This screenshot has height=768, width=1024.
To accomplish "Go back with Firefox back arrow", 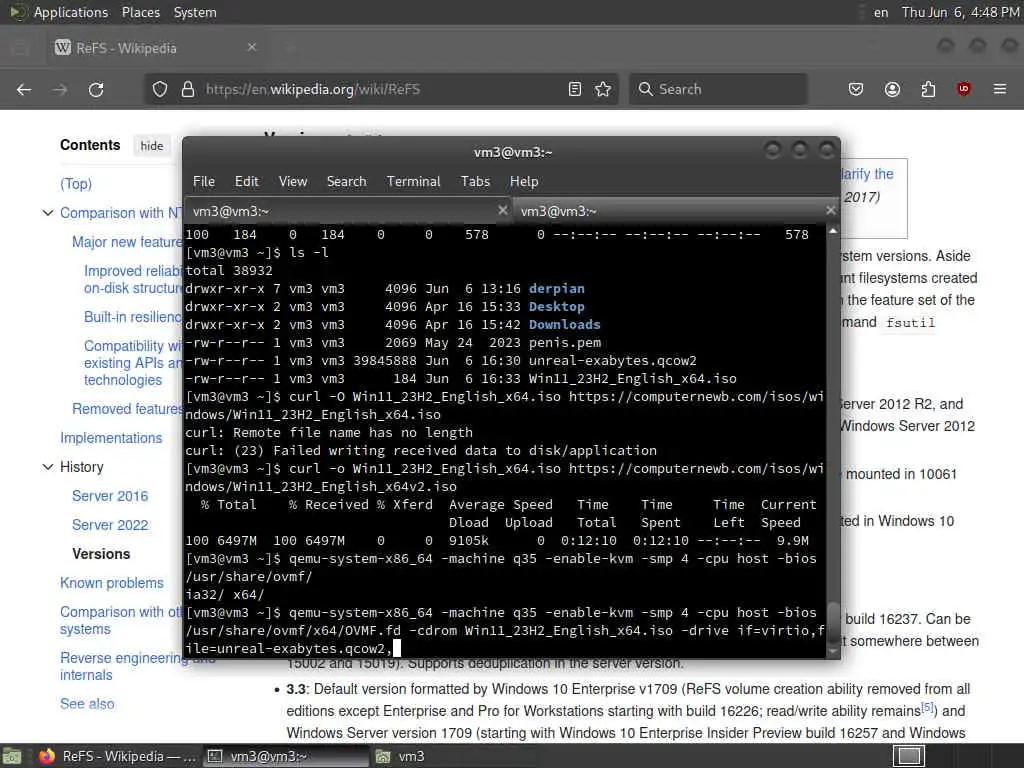I will tap(24, 89).
